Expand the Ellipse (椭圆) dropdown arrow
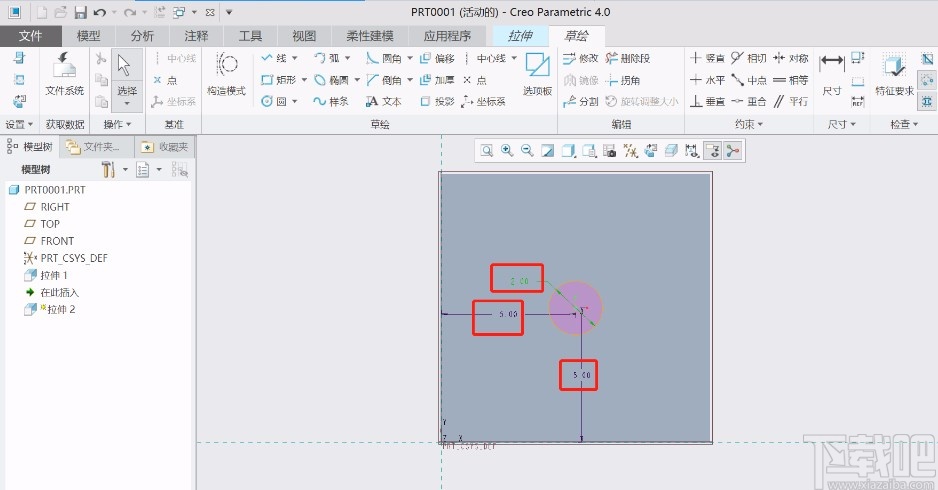Viewport: 938px width, 490px height. [x=357, y=80]
